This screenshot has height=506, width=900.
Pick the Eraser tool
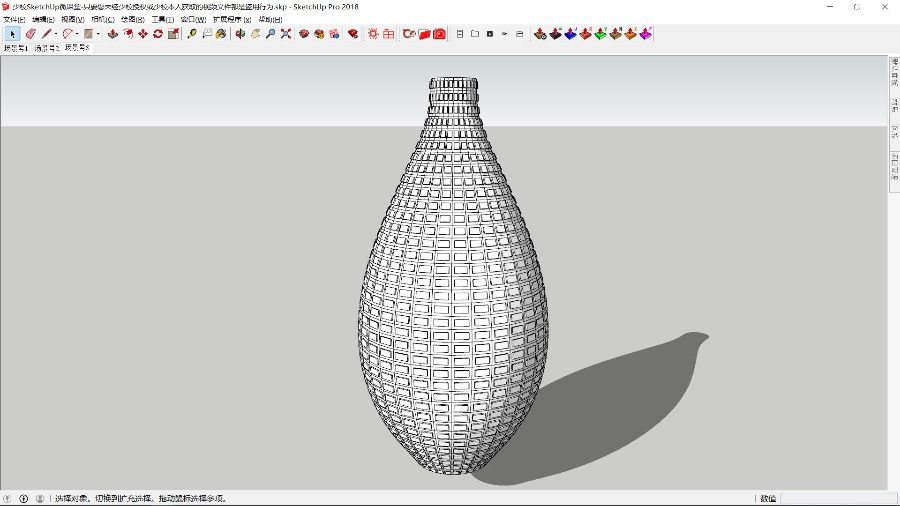coord(31,34)
